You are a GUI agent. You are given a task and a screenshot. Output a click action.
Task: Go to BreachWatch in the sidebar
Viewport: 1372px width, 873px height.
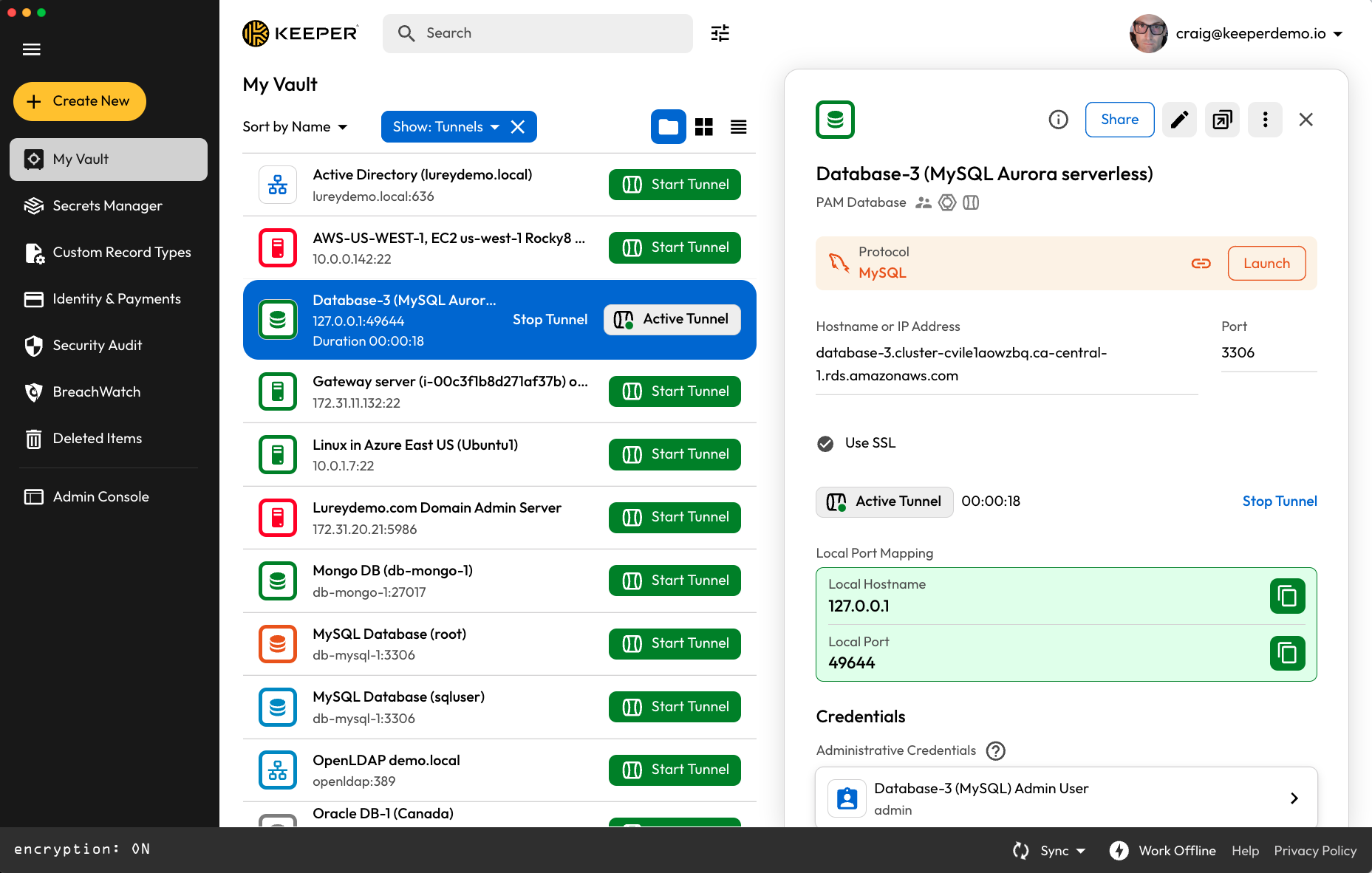(96, 392)
